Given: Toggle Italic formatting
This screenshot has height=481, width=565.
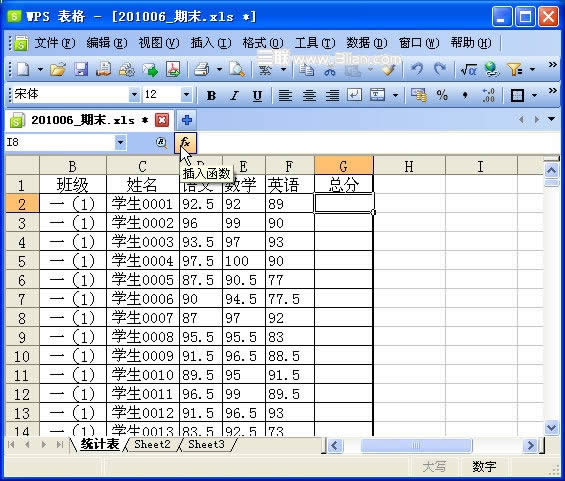Looking at the screenshot, I should click(235, 96).
